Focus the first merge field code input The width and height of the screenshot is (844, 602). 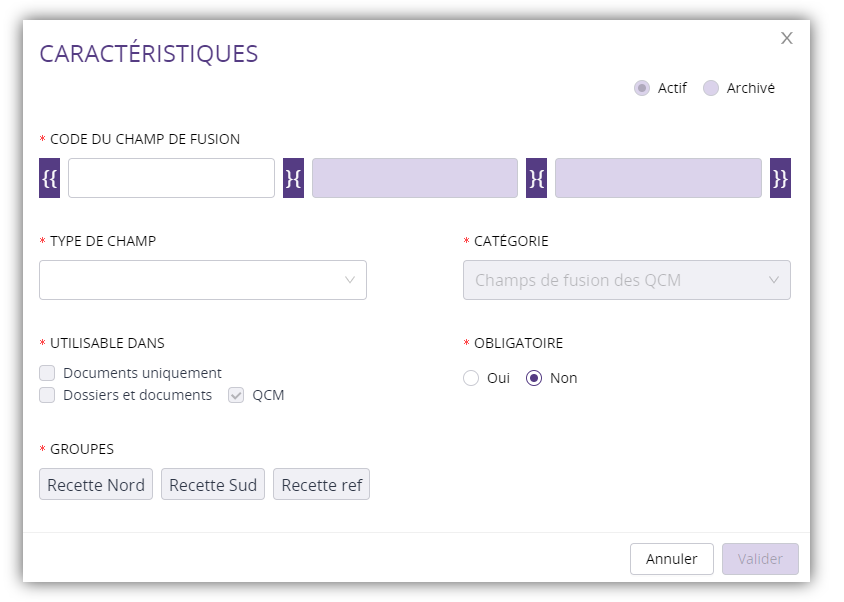171,178
